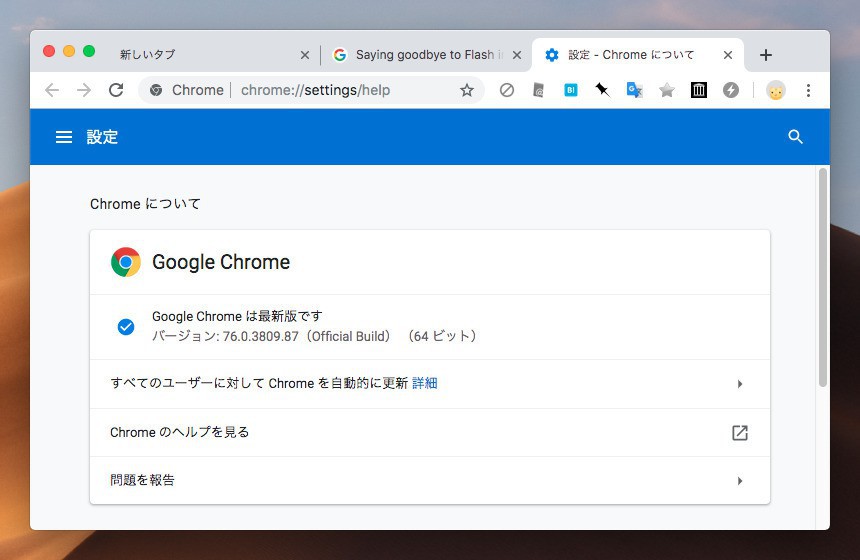Expand the 問題を報告 row arrow
This screenshot has width=860, height=560.
(740, 481)
